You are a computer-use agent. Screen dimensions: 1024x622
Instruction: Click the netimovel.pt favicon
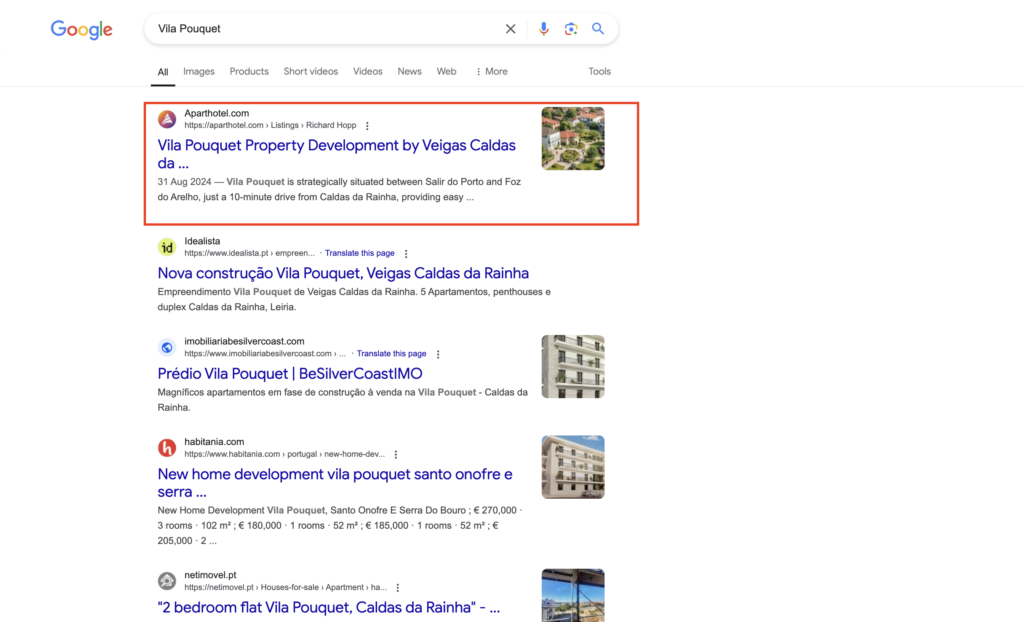point(167,581)
